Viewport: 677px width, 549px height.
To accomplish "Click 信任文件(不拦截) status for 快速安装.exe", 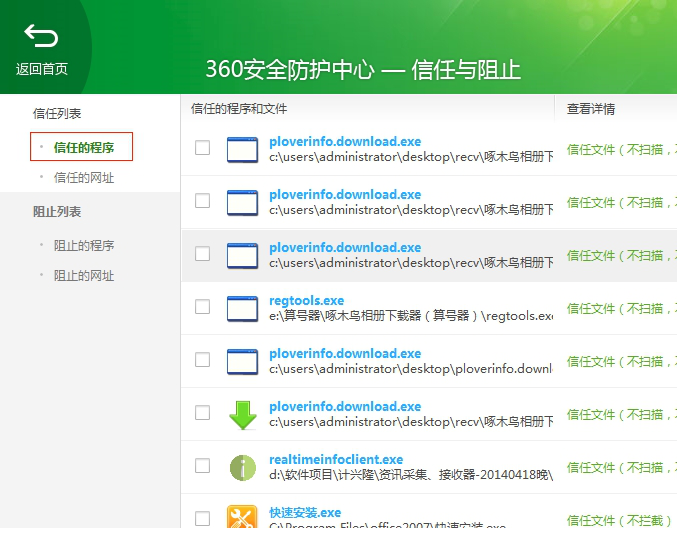I will [619, 521].
